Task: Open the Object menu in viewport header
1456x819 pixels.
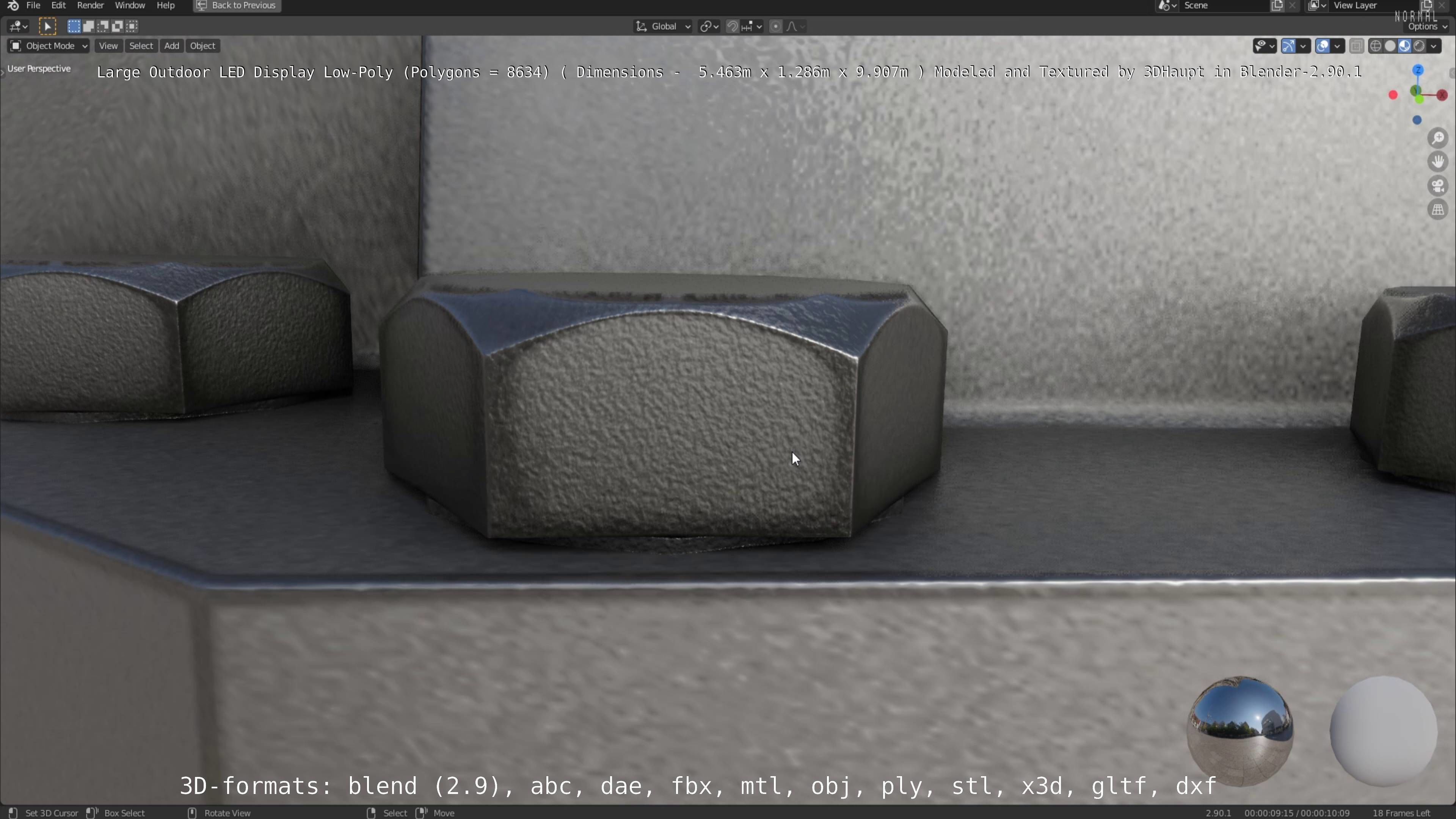Action: click(x=202, y=46)
